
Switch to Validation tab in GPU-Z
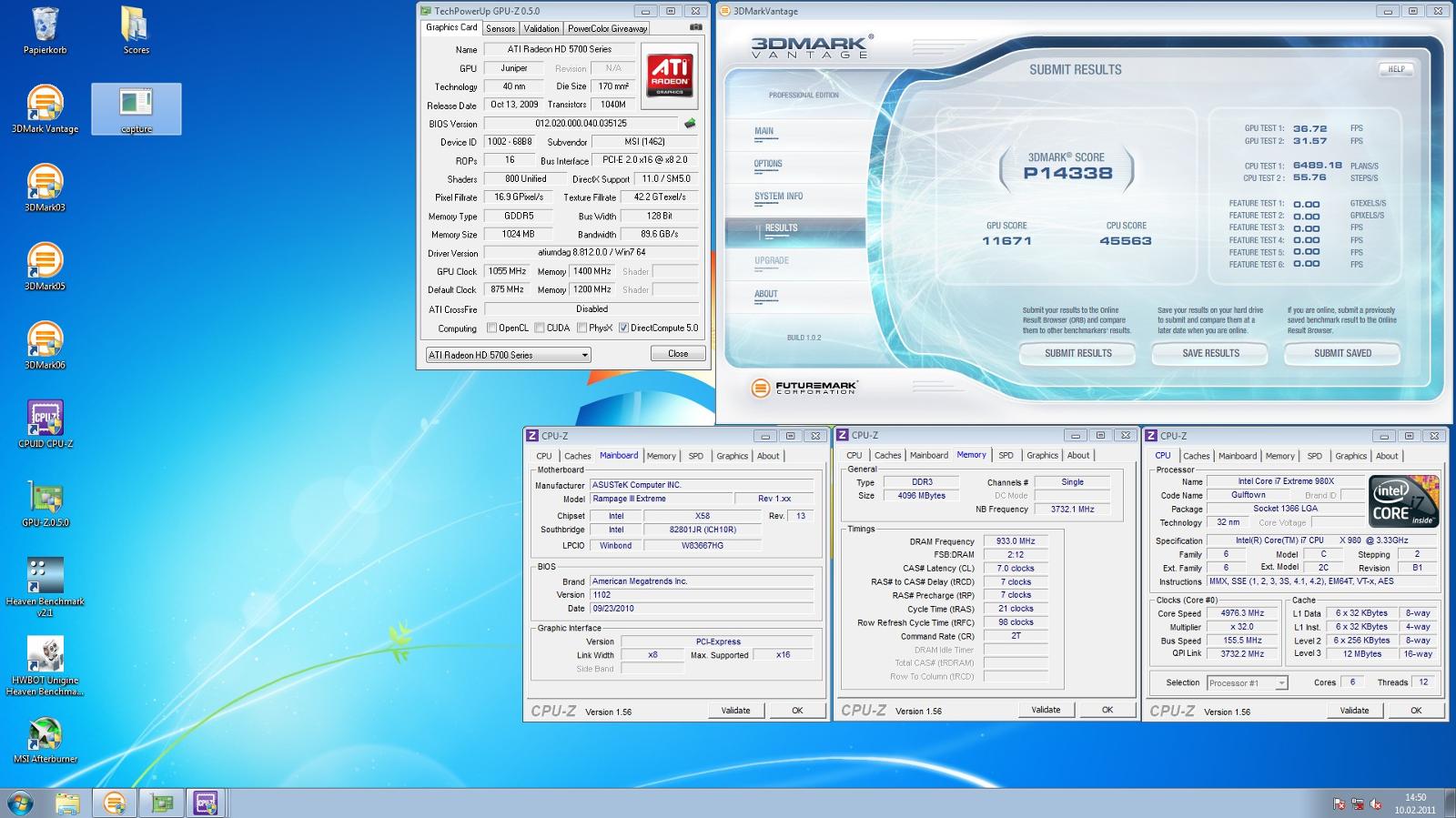pyautogui.click(x=541, y=28)
